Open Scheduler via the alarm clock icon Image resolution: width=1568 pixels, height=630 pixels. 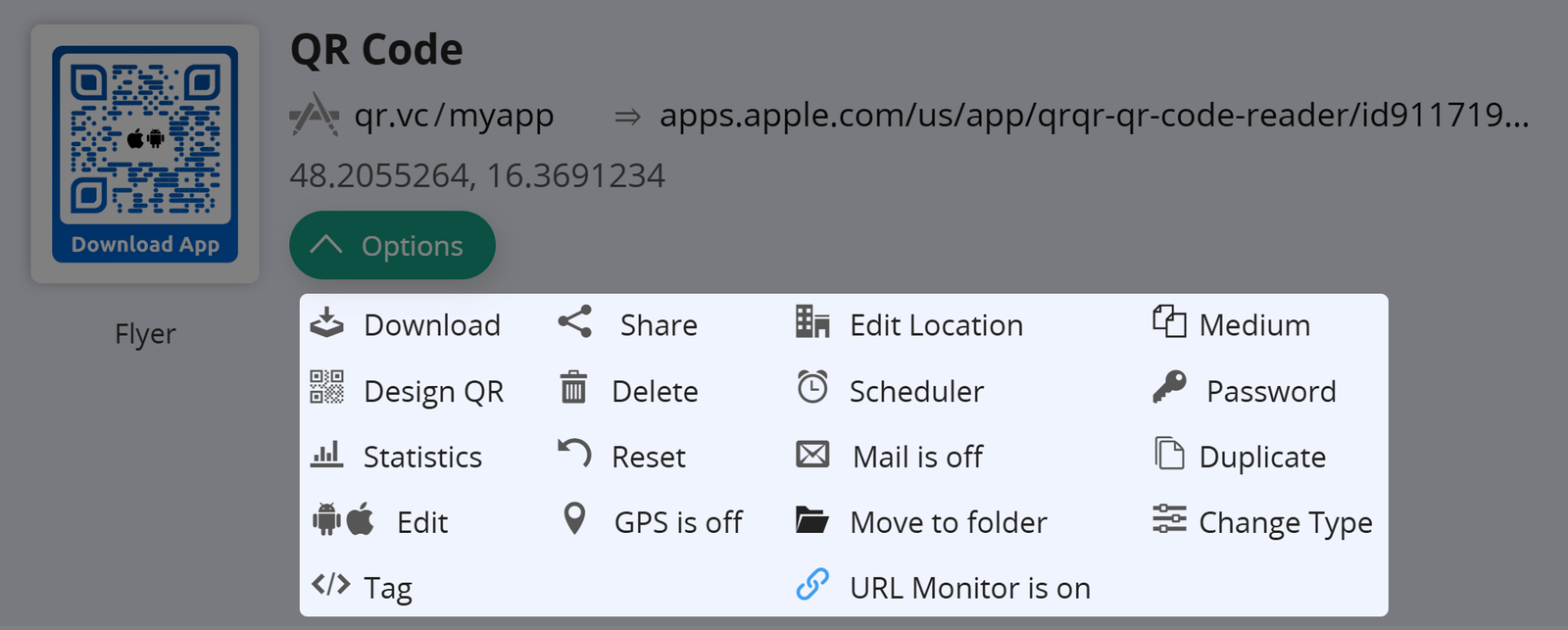coord(812,388)
